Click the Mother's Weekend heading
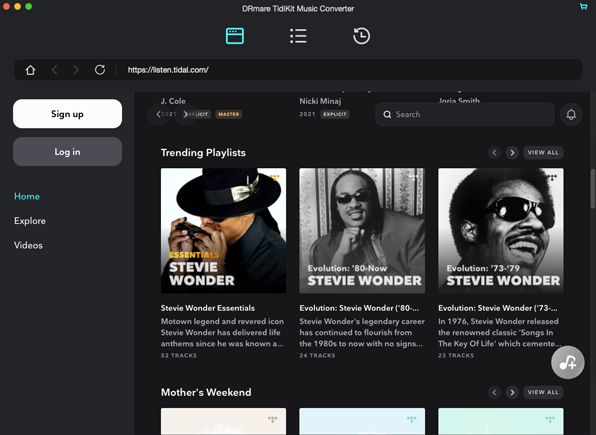Screen dimensions: 596x435 pyautogui.click(x=206, y=392)
